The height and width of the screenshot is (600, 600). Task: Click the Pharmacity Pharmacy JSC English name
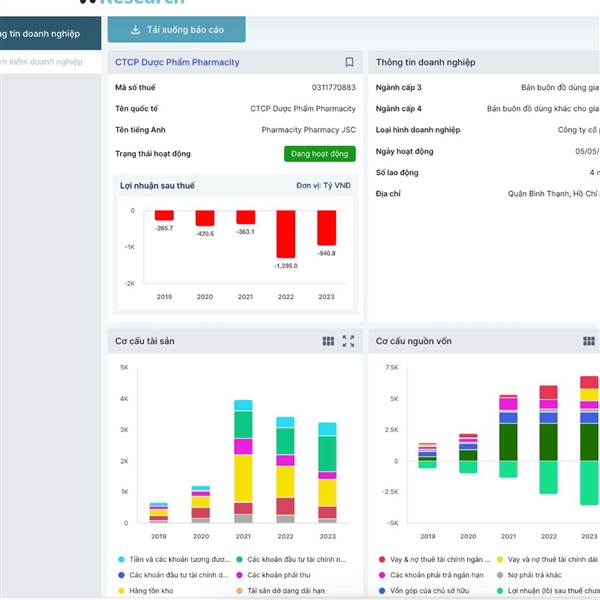[308, 130]
